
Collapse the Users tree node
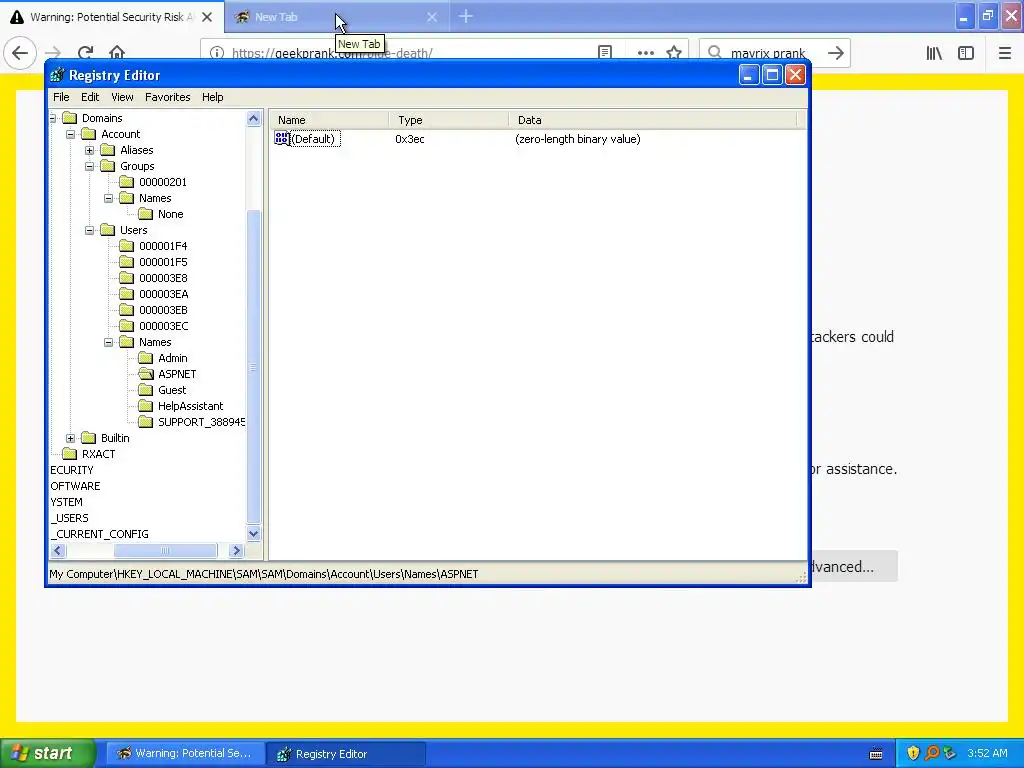pyautogui.click(x=89, y=230)
